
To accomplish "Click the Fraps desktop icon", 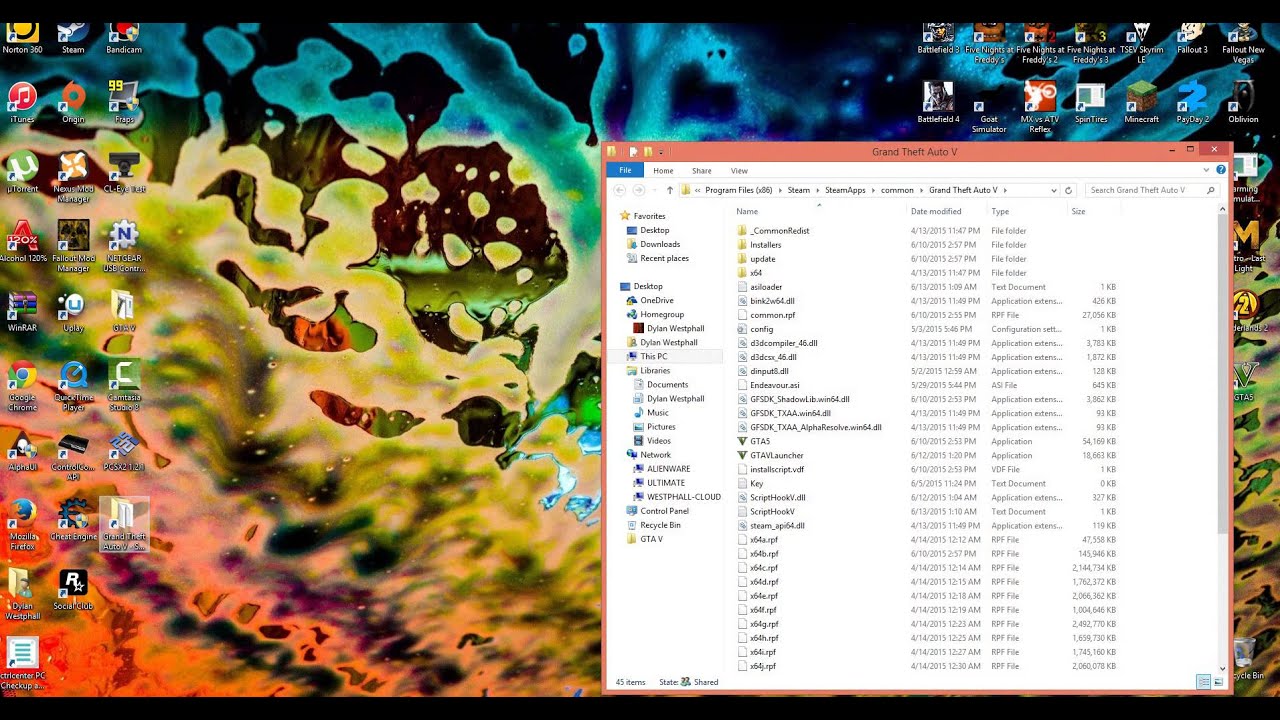I will (x=124, y=103).
